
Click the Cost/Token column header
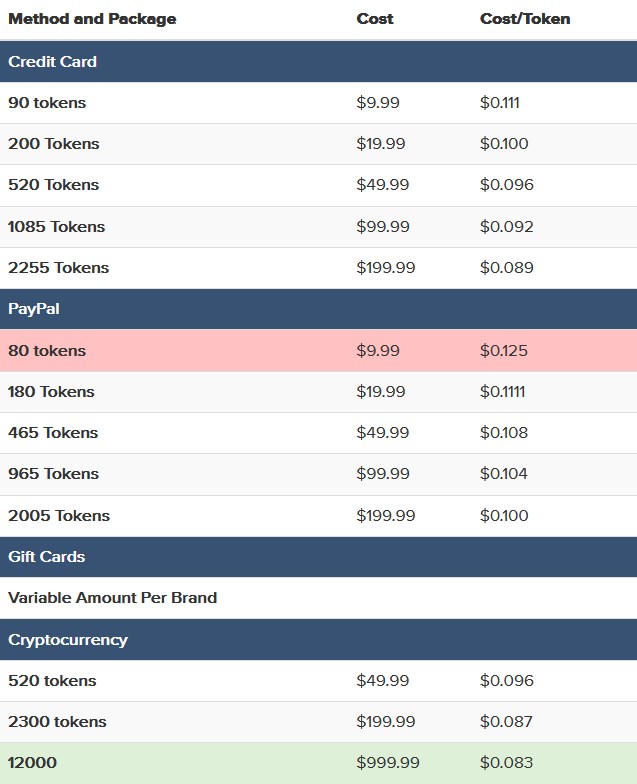click(525, 19)
